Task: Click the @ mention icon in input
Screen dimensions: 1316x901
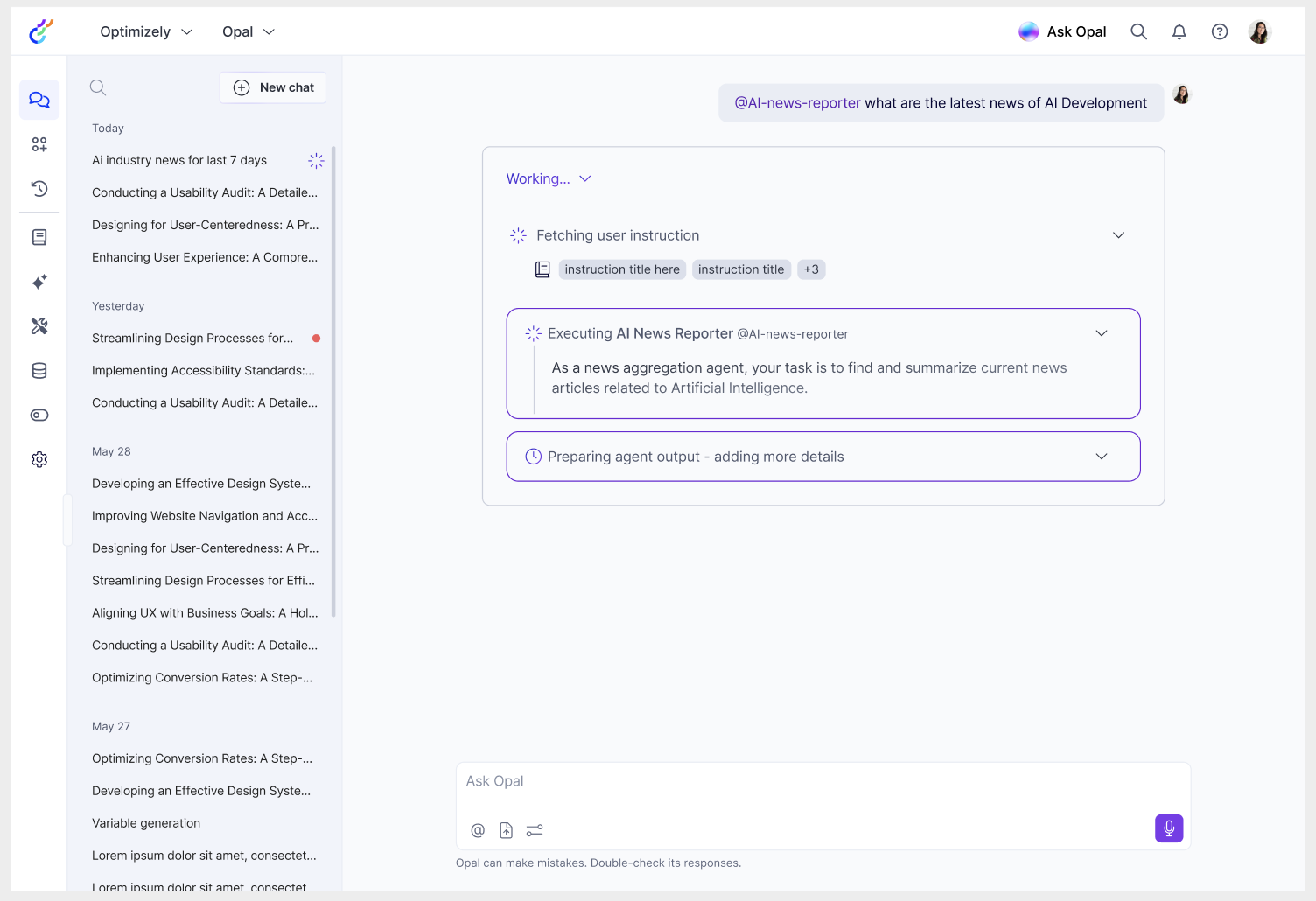Action: (x=478, y=830)
